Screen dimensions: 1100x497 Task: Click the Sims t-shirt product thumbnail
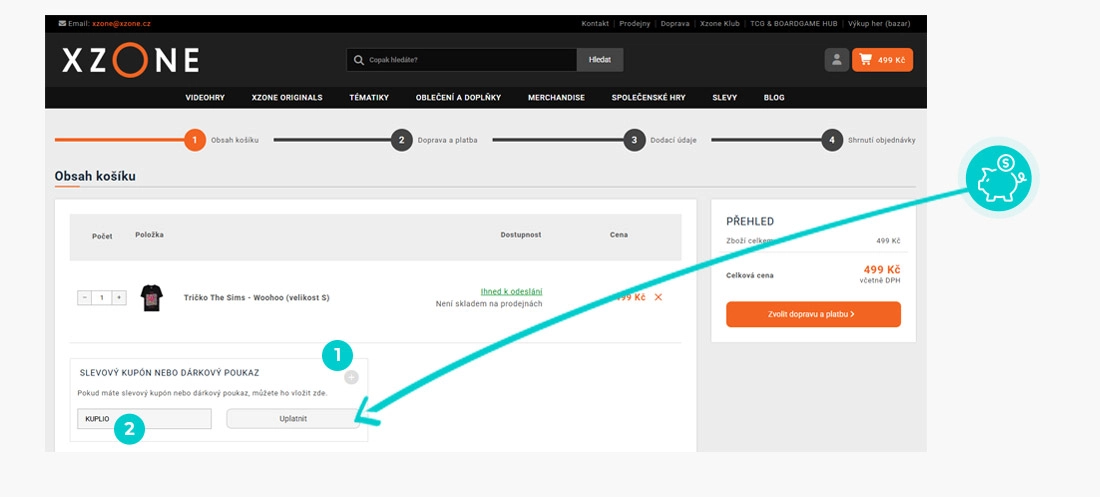[151, 297]
